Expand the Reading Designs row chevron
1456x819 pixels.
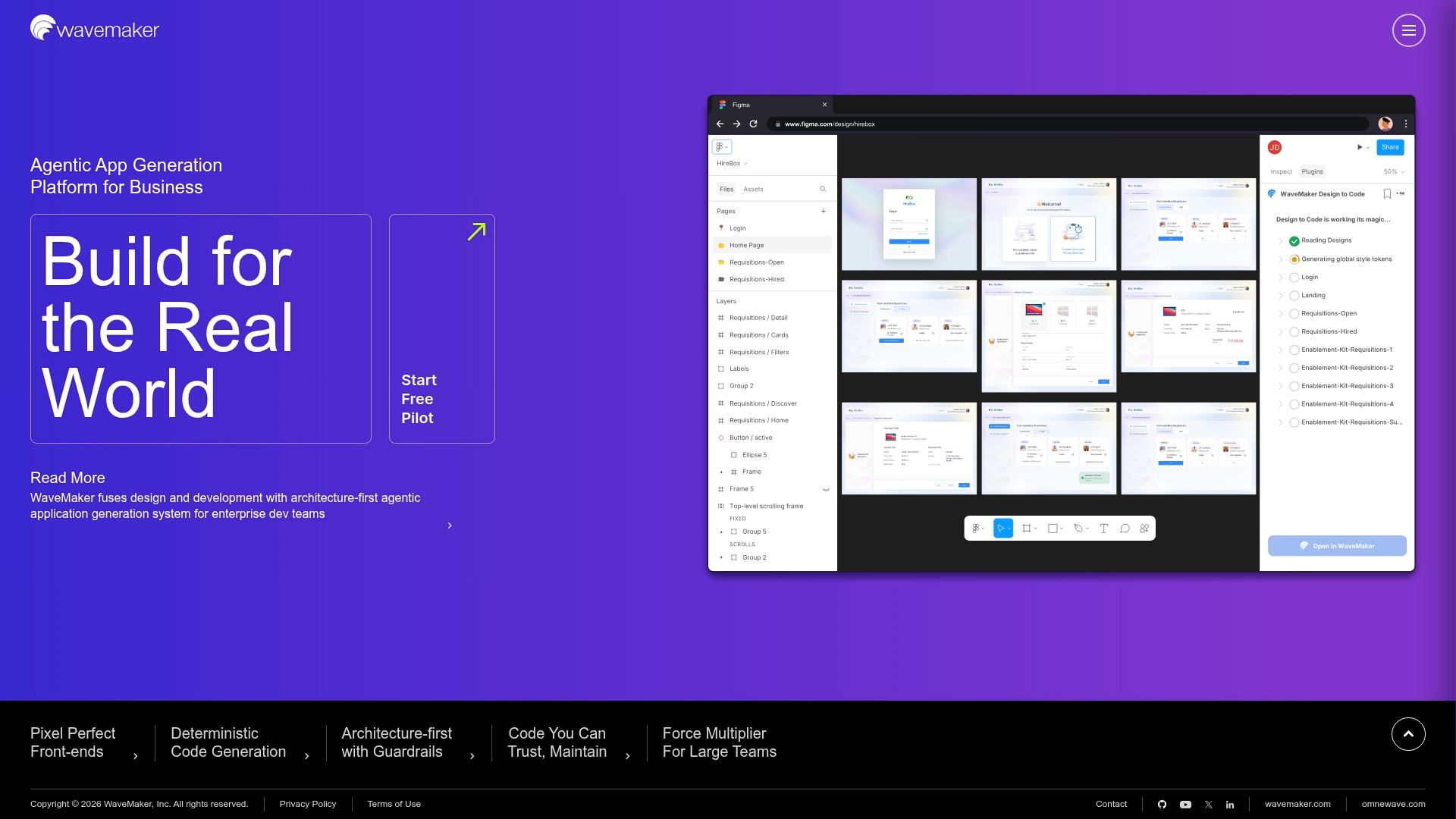coord(1281,241)
